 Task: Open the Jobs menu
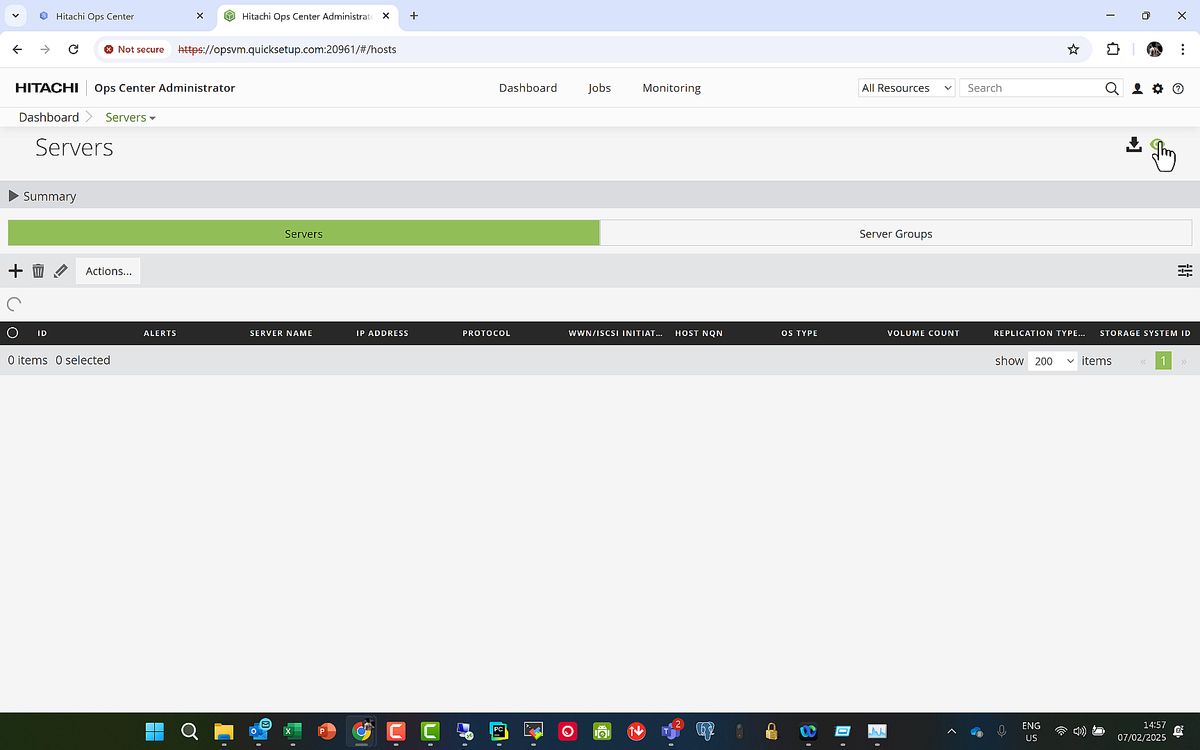click(x=599, y=88)
